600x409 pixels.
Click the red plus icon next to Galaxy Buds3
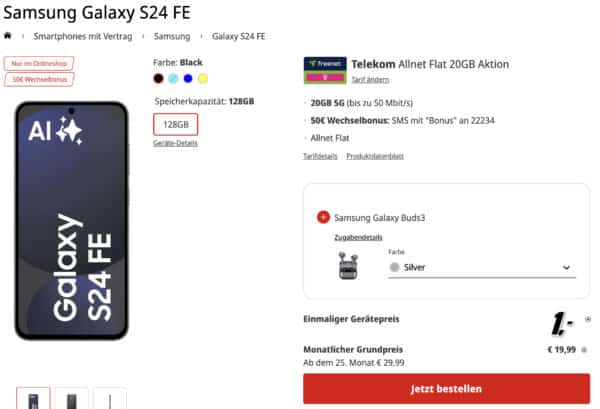pos(323,217)
